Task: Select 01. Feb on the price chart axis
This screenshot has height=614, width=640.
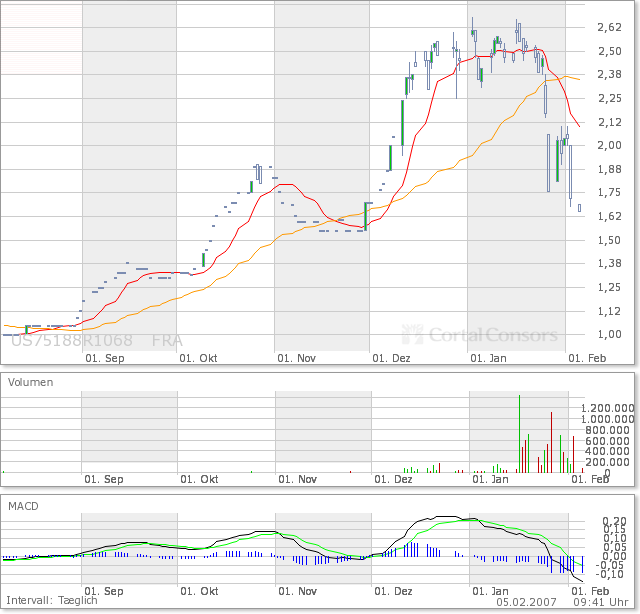Action: 587,358
